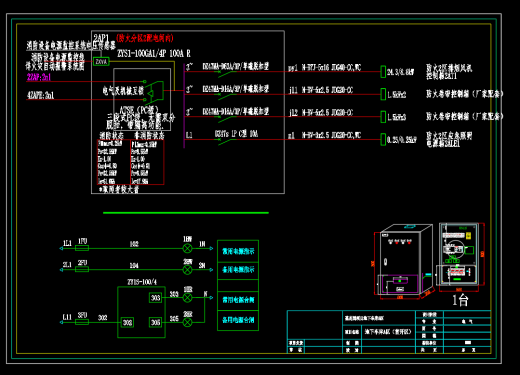Click the 2HR indicator lamp symbol
520x375 pixels.
[x=188, y=322]
